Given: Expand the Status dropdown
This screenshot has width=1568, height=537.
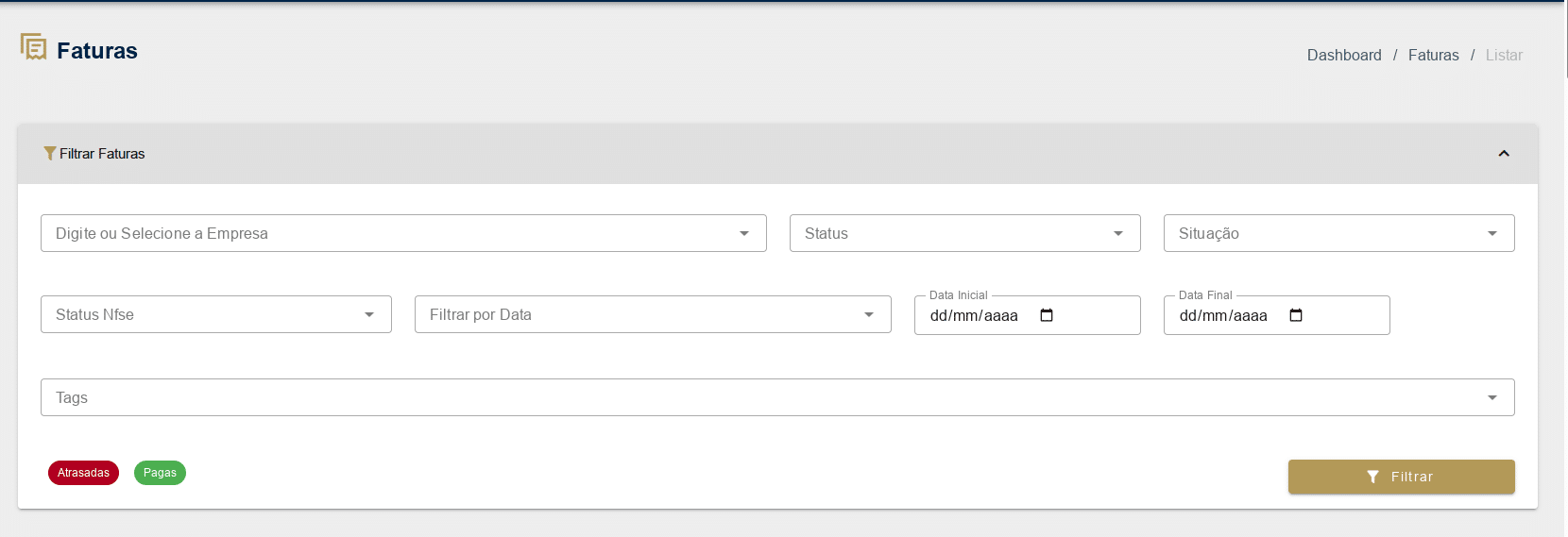Looking at the screenshot, I should click(x=964, y=233).
